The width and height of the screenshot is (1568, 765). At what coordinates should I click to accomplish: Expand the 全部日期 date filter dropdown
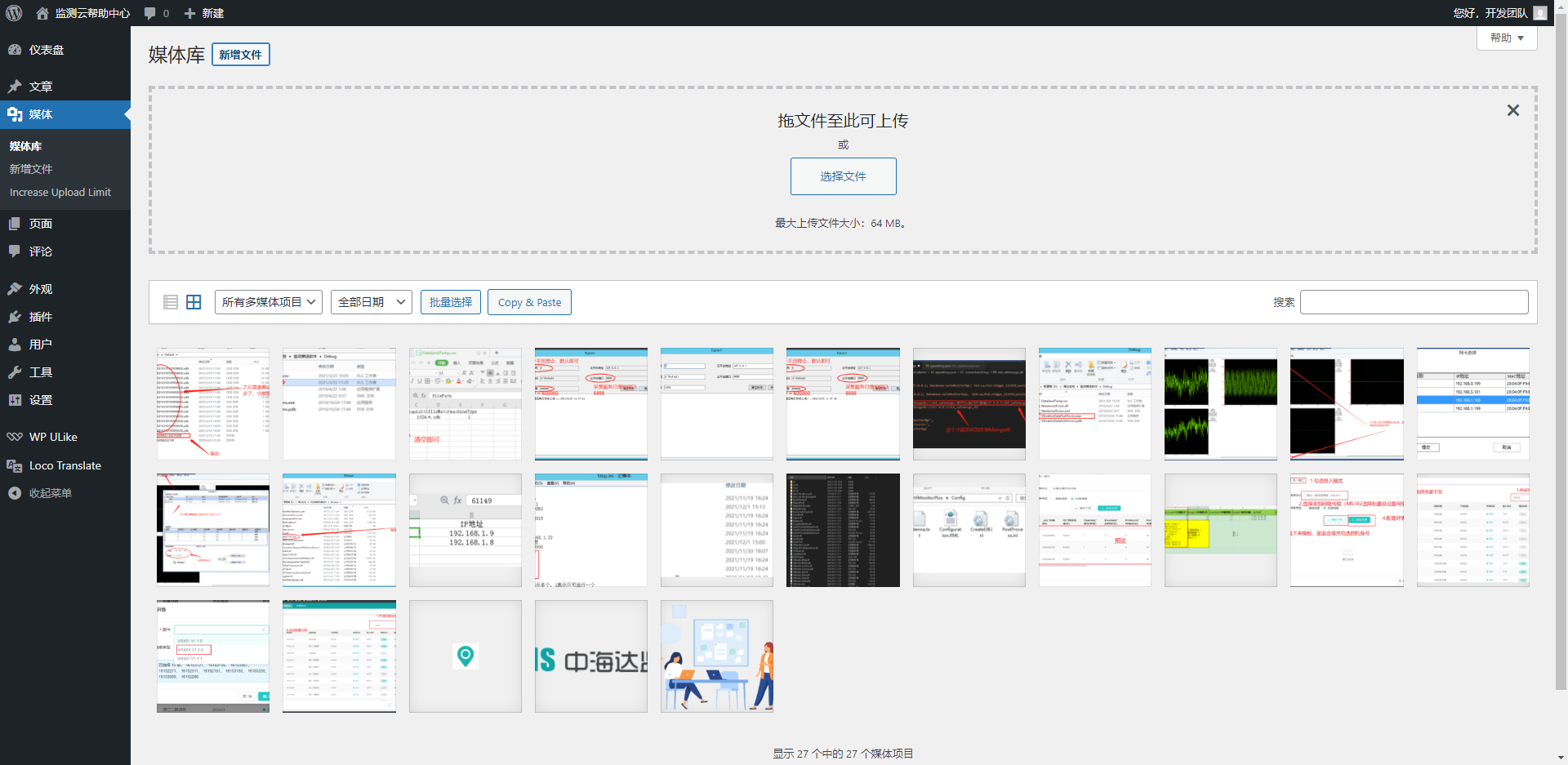371,302
